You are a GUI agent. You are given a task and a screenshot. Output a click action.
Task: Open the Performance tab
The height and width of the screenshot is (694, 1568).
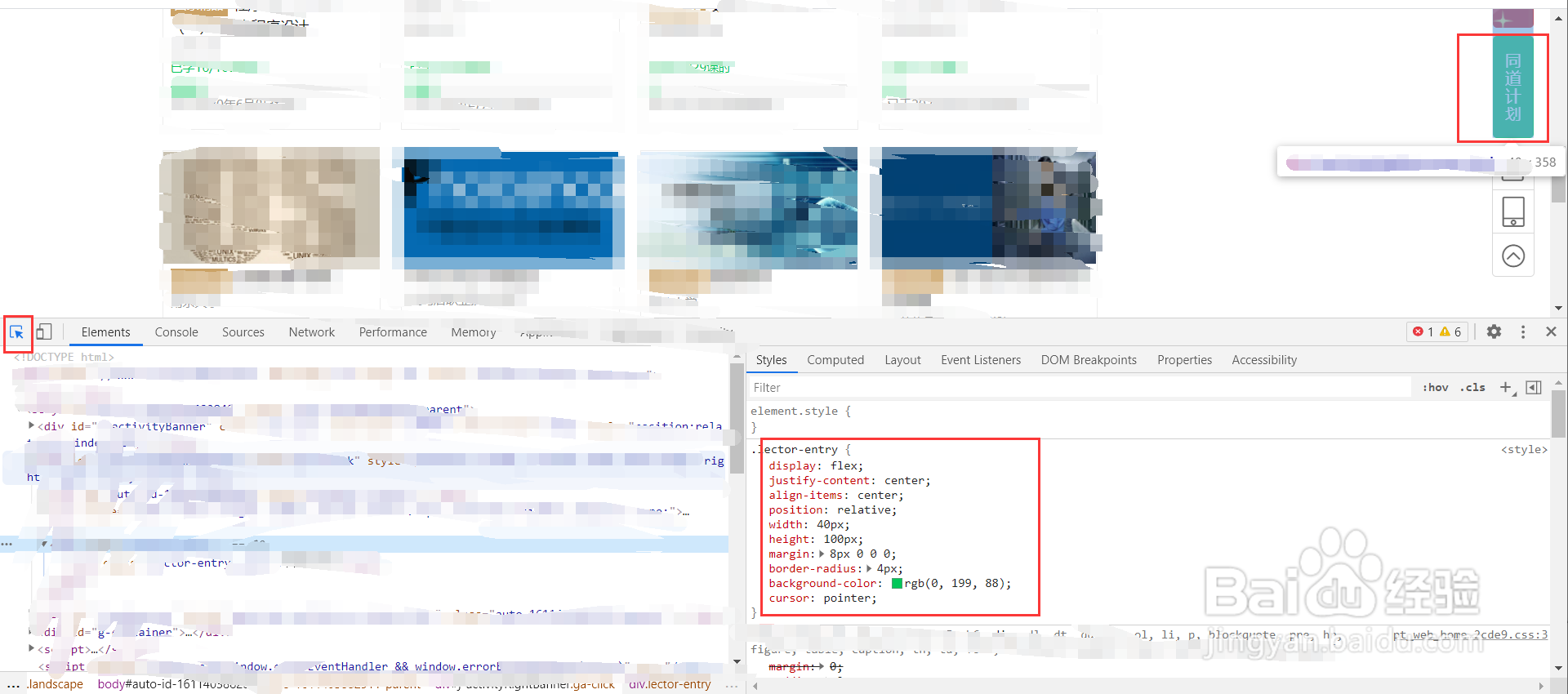(x=393, y=332)
